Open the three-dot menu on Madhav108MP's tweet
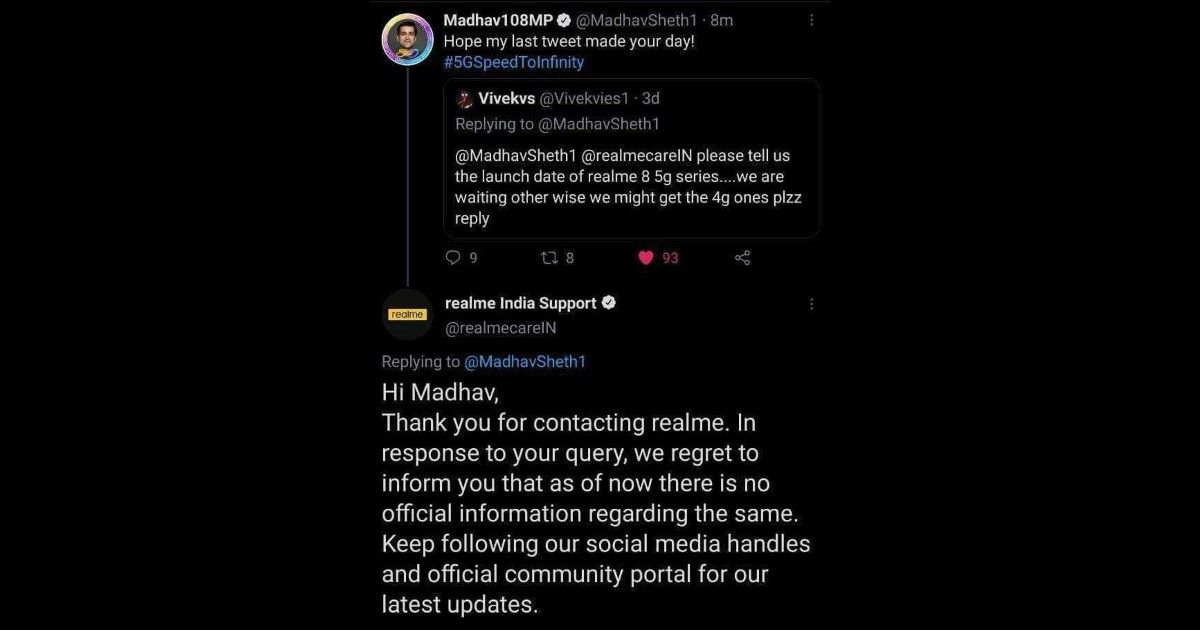Viewport: 1200px width, 630px height. (x=811, y=20)
